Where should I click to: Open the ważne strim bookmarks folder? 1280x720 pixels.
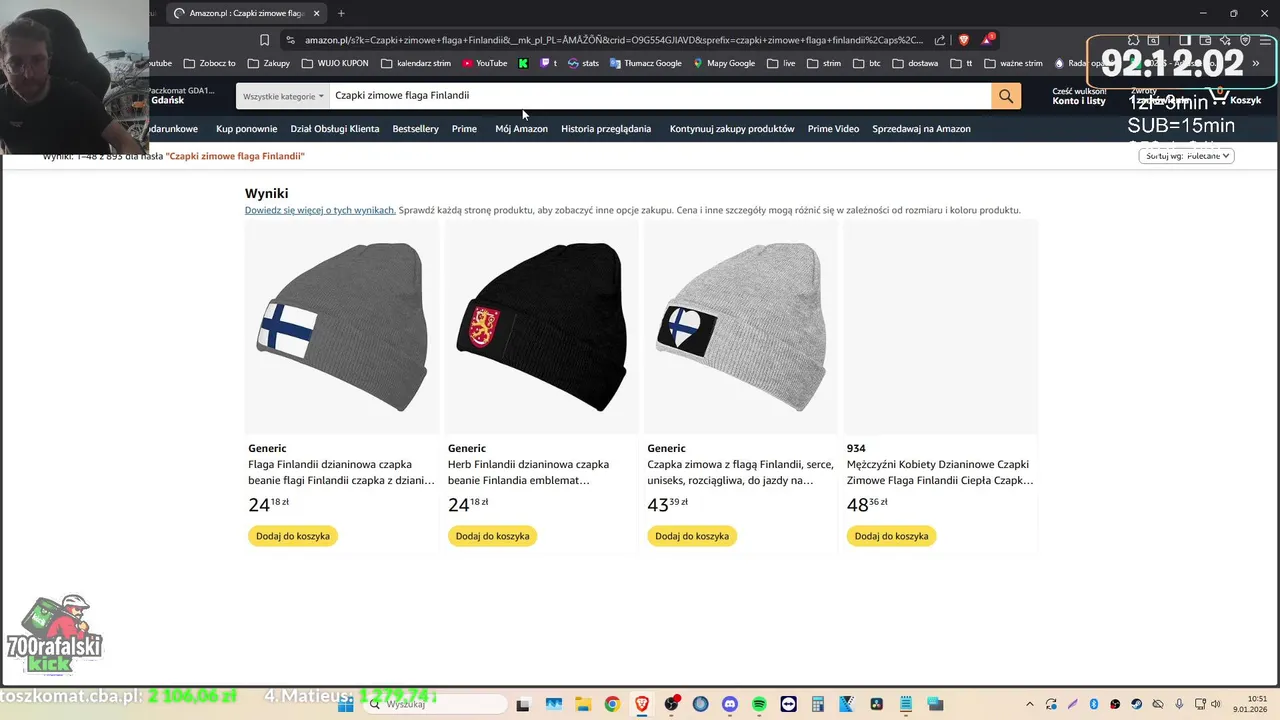click(1014, 63)
